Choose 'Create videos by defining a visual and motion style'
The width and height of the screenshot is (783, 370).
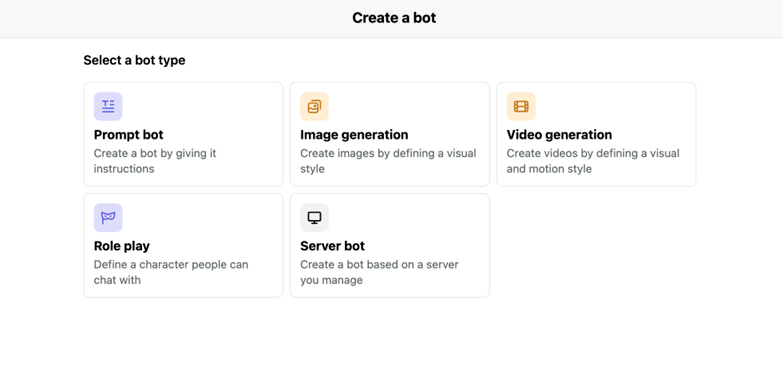coord(593,161)
